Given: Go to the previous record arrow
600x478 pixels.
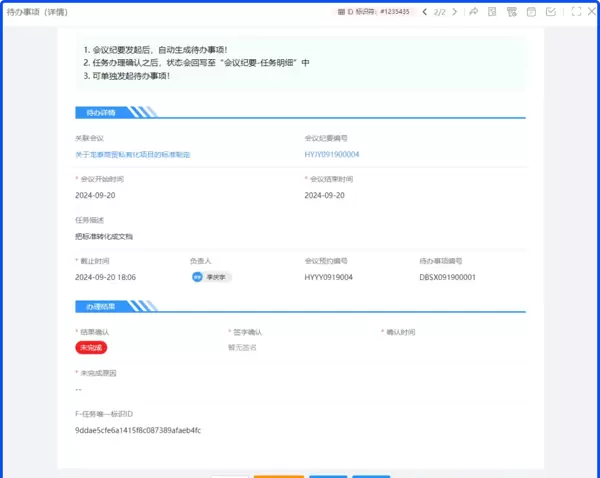Looking at the screenshot, I should 424,12.
